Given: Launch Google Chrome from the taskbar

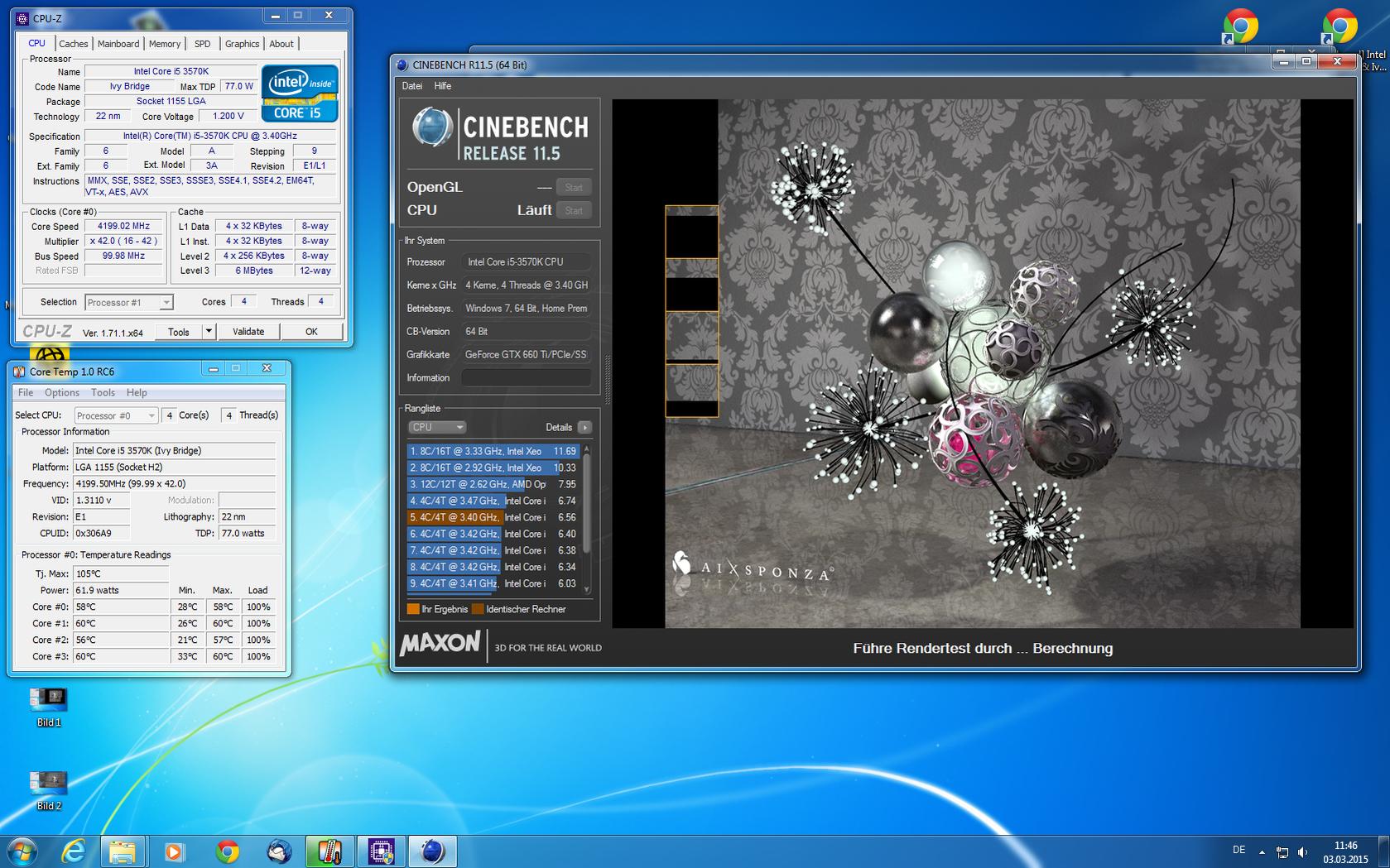Looking at the screenshot, I should tap(227, 851).
